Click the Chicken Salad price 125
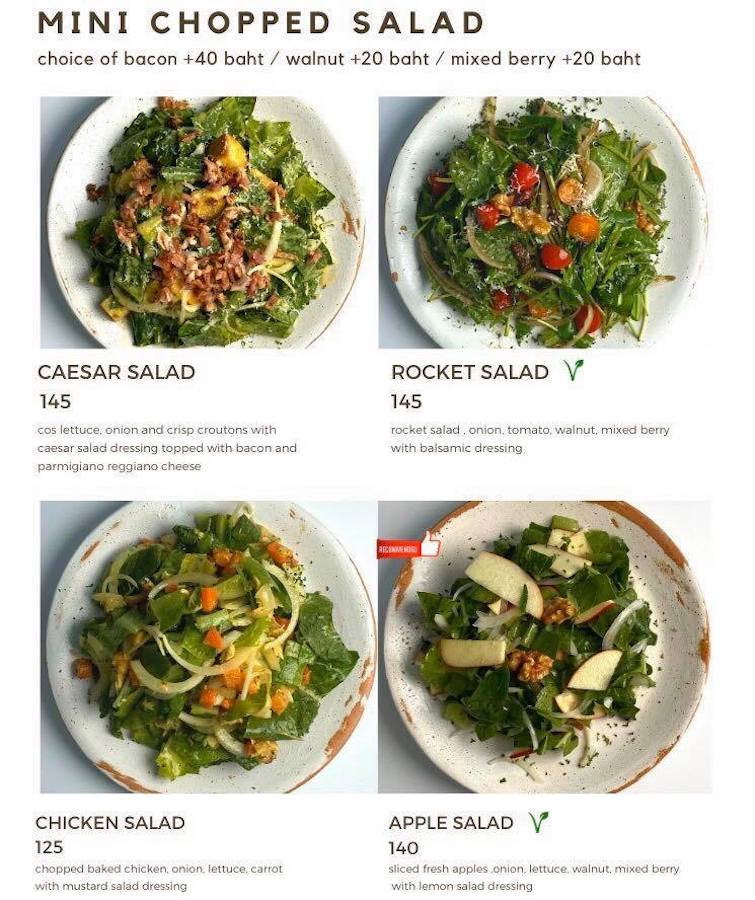Viewport: 755px width, 900px height. coord(49,847)
